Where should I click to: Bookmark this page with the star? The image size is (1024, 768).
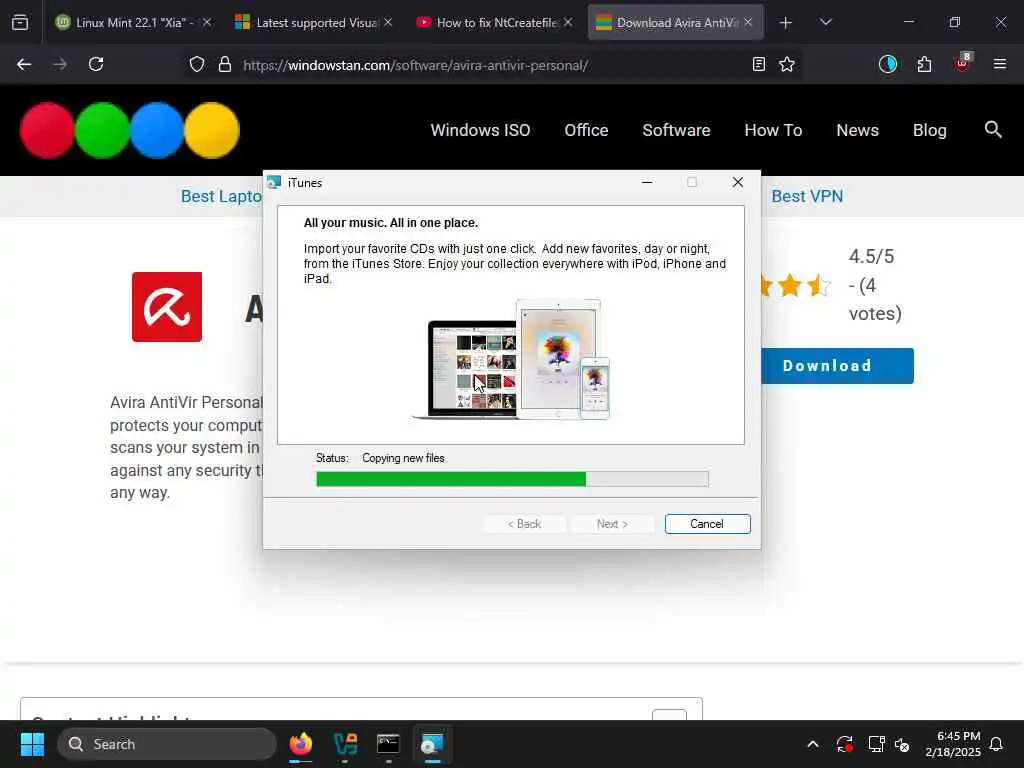(x=787, y=64)
